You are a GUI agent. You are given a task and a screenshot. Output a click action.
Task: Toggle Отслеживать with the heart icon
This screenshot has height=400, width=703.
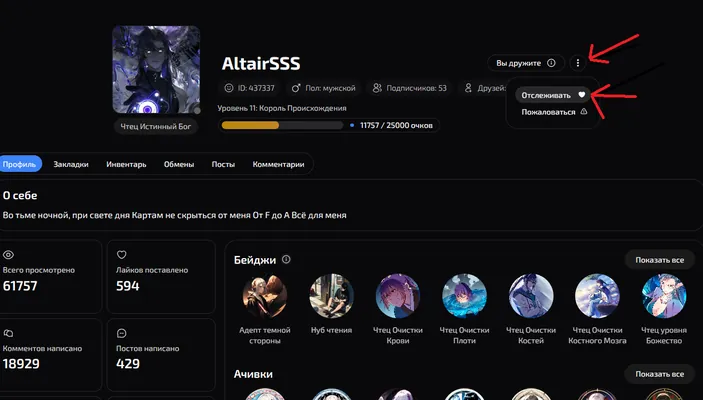552,95
